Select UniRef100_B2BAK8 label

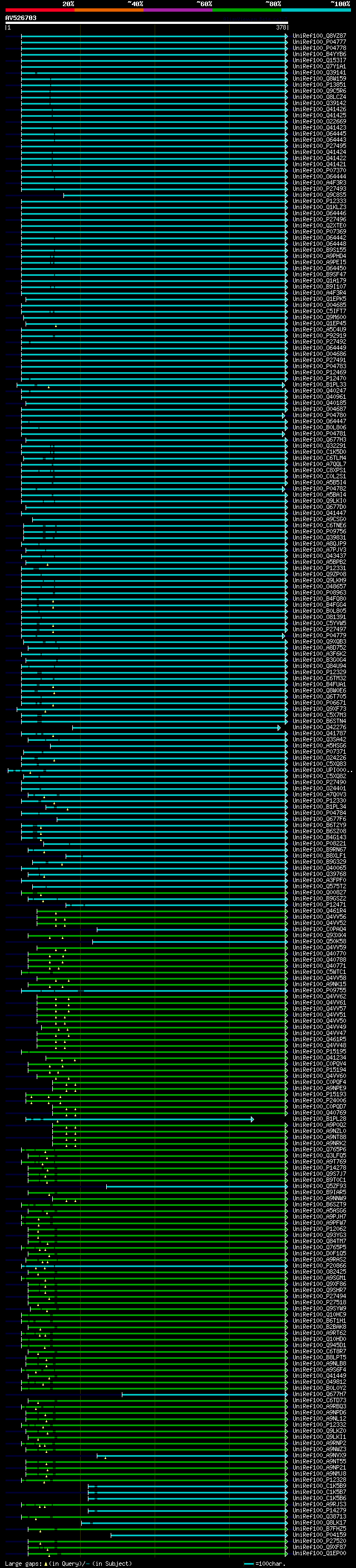(x=319, y=1328)
